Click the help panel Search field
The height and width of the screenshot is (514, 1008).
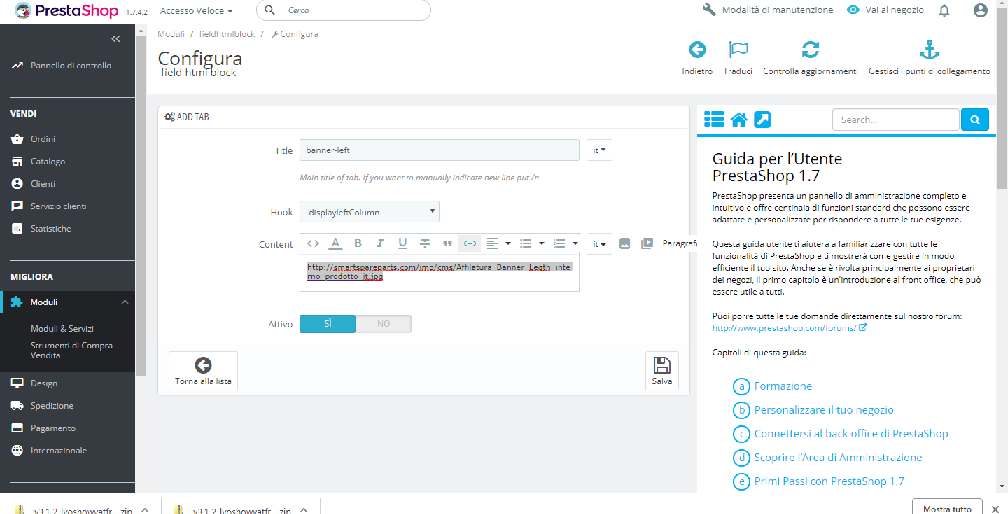pos(896,120)
